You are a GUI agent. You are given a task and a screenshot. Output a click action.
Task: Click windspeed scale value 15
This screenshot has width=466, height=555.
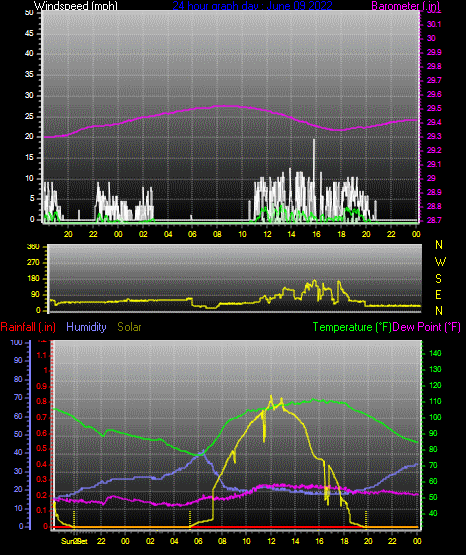click(29, 158)
